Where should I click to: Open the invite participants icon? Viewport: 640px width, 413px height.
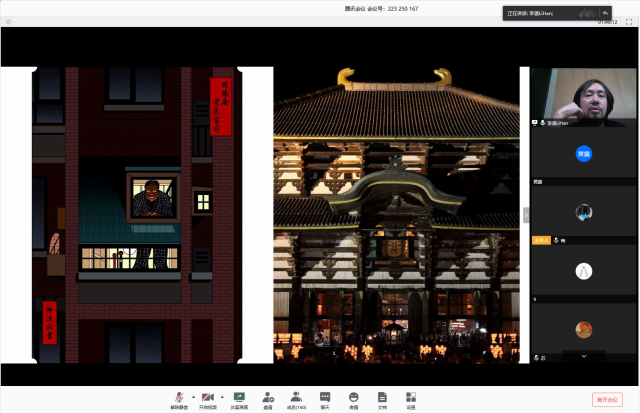[268, 399]
